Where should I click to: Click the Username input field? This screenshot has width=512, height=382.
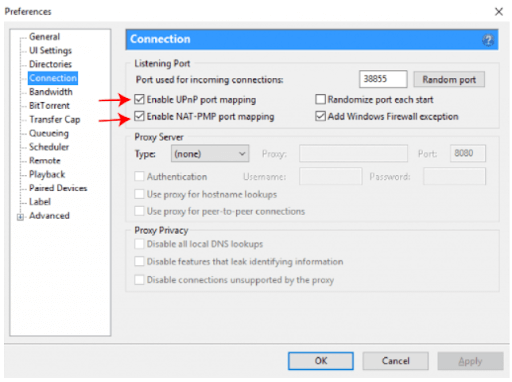tap(330, 176)
